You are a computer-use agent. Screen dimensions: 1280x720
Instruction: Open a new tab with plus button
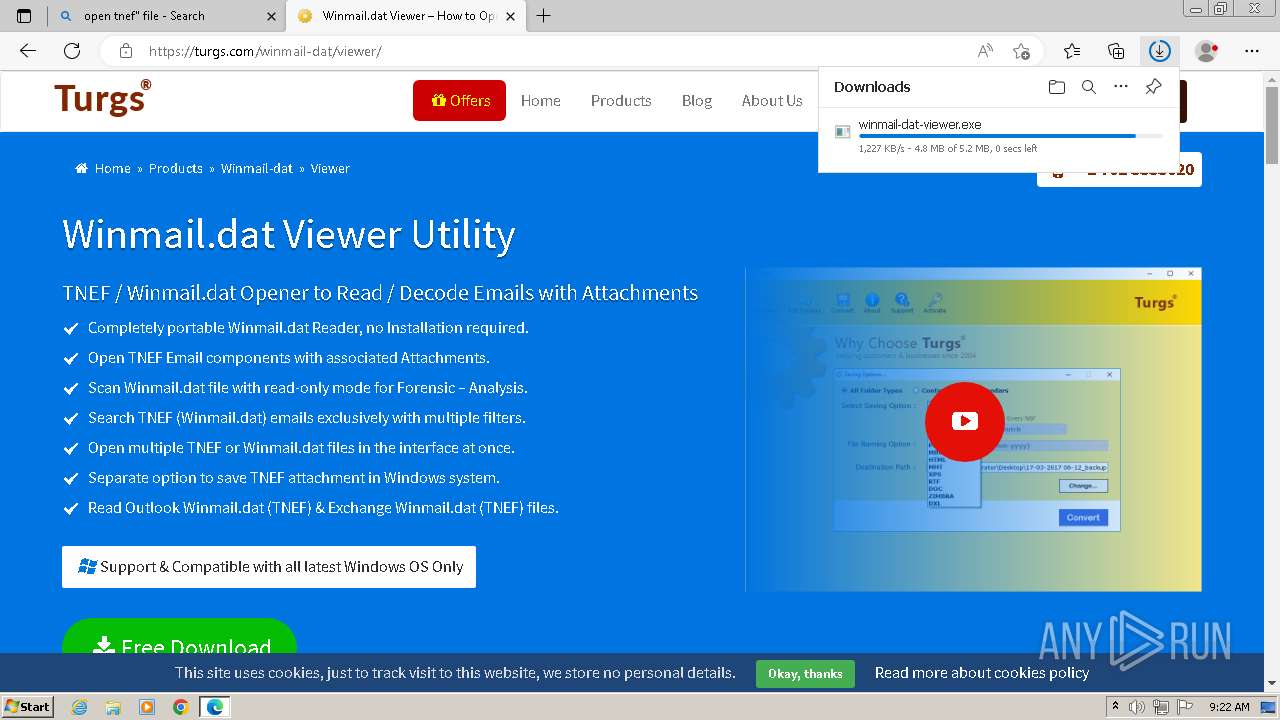tap(544, 16)
